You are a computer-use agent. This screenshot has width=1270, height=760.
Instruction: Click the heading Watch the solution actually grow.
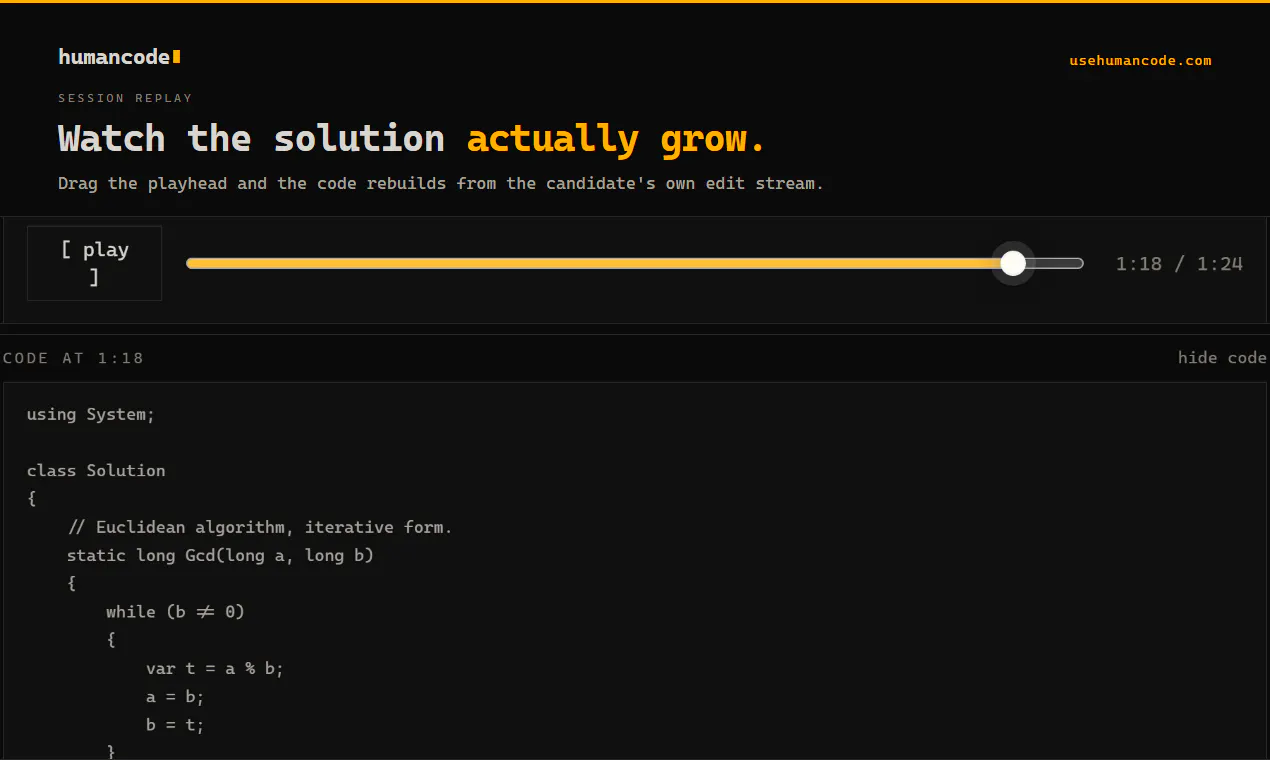point(412,138)
